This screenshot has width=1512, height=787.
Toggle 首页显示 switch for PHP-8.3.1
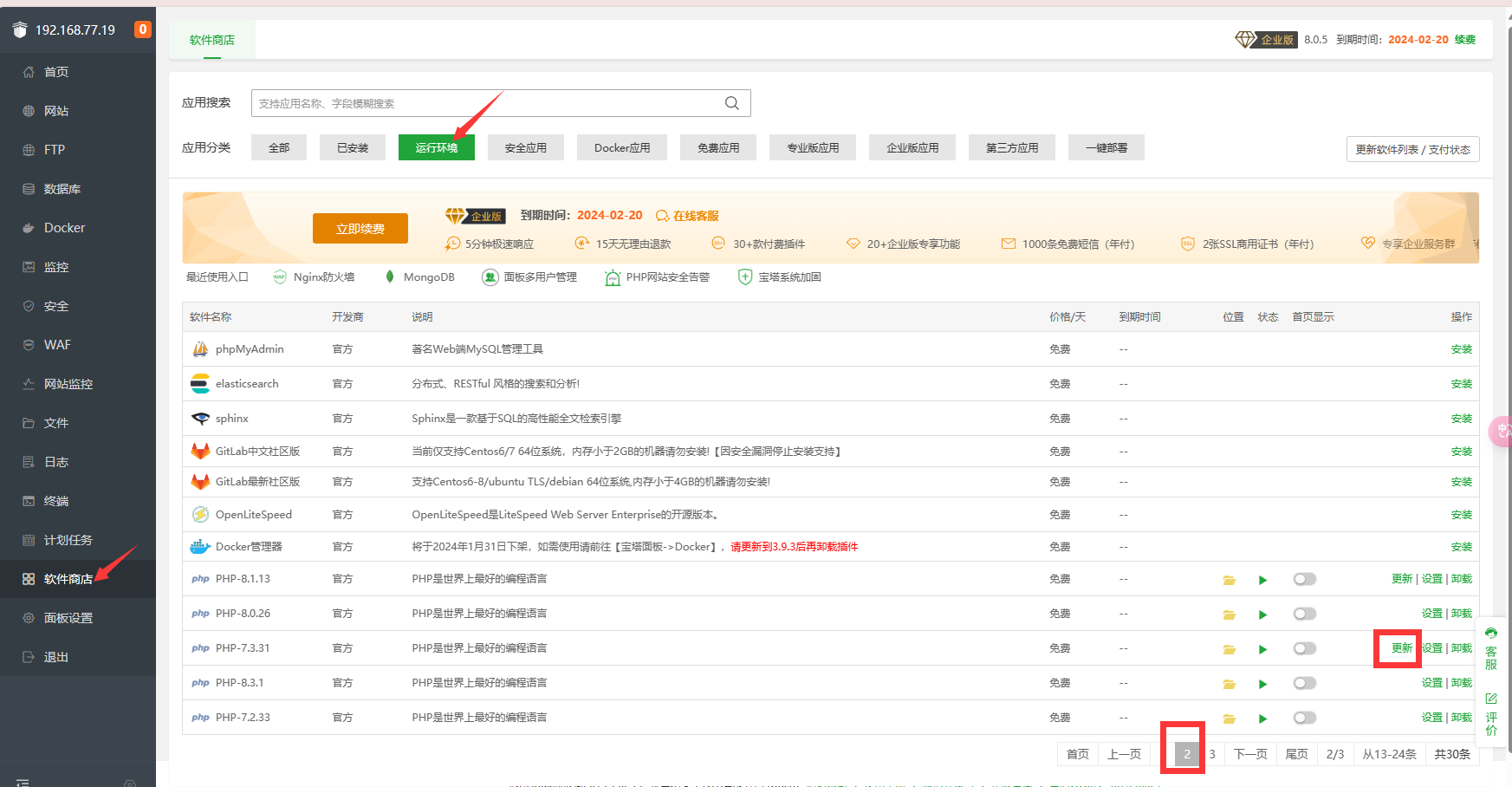click(x=1305, y=683)
